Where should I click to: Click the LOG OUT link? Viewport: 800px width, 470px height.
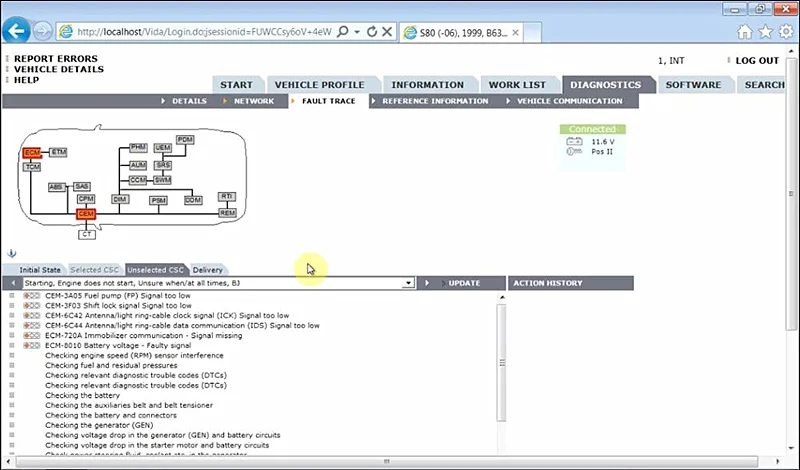click(x=757, y=61)
